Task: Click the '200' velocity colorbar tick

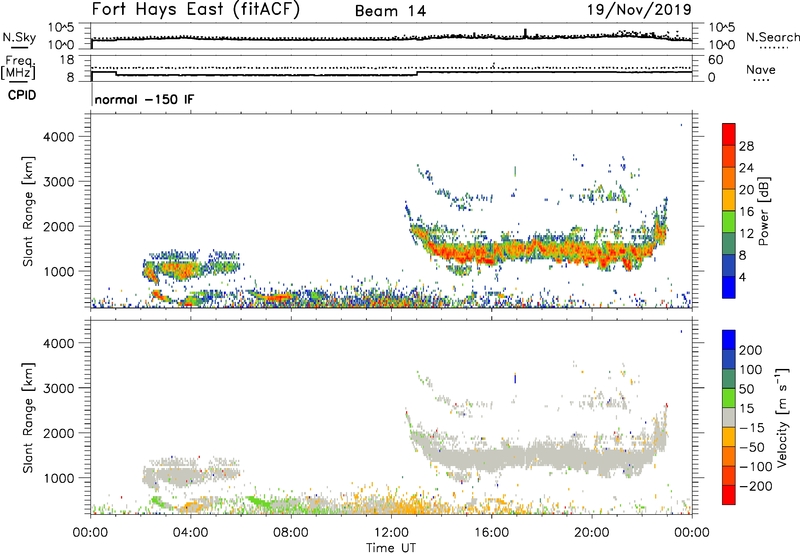Action: 751,350
